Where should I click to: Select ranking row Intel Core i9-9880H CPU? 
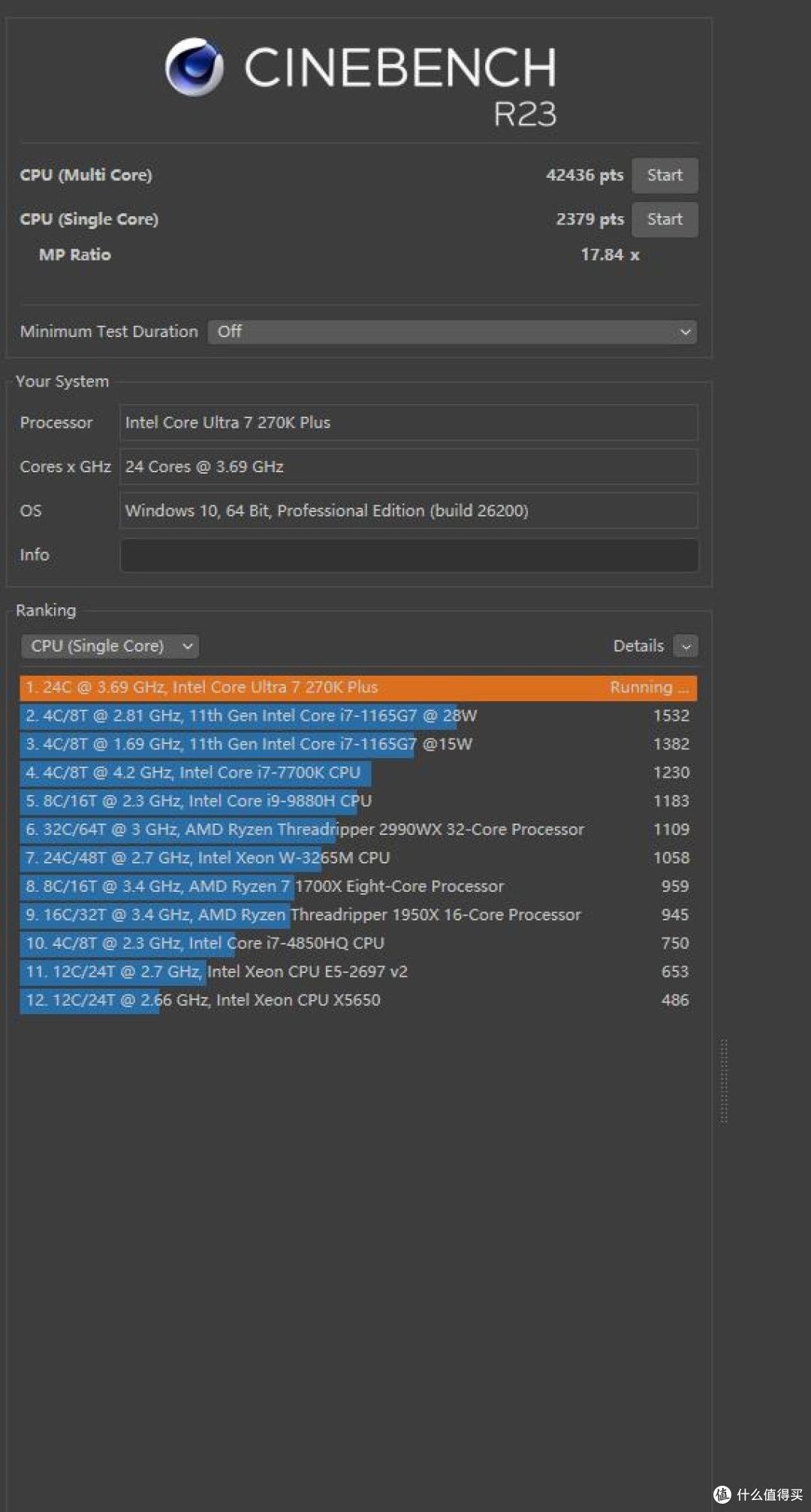click(x=358, y=802)
